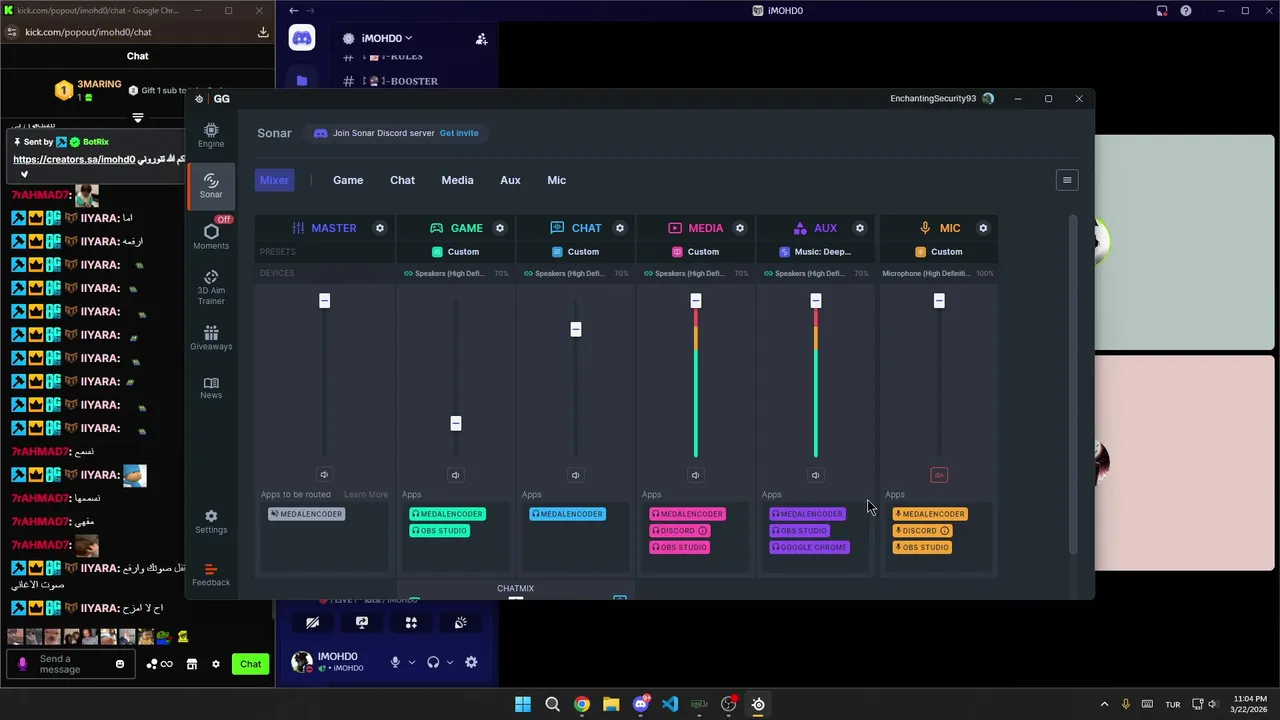The height and width of the screenshot is (720, 1280).
Task: Open Giveaways in the sidebar
Action: point(211,338)
